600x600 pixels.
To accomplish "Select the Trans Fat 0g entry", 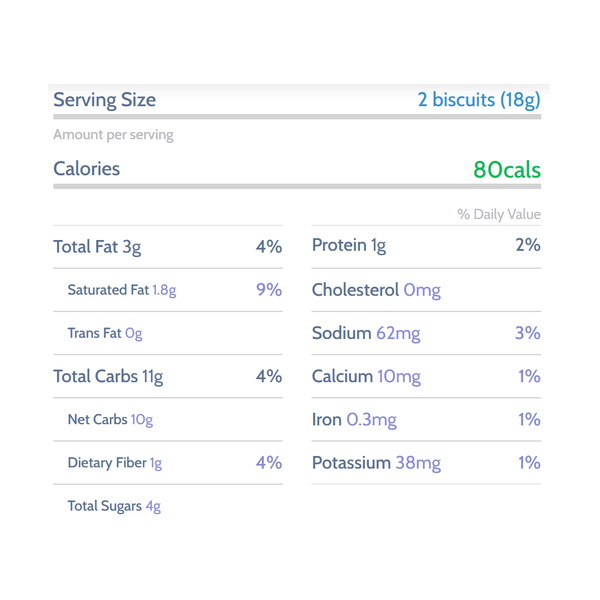I will (105, 333).
